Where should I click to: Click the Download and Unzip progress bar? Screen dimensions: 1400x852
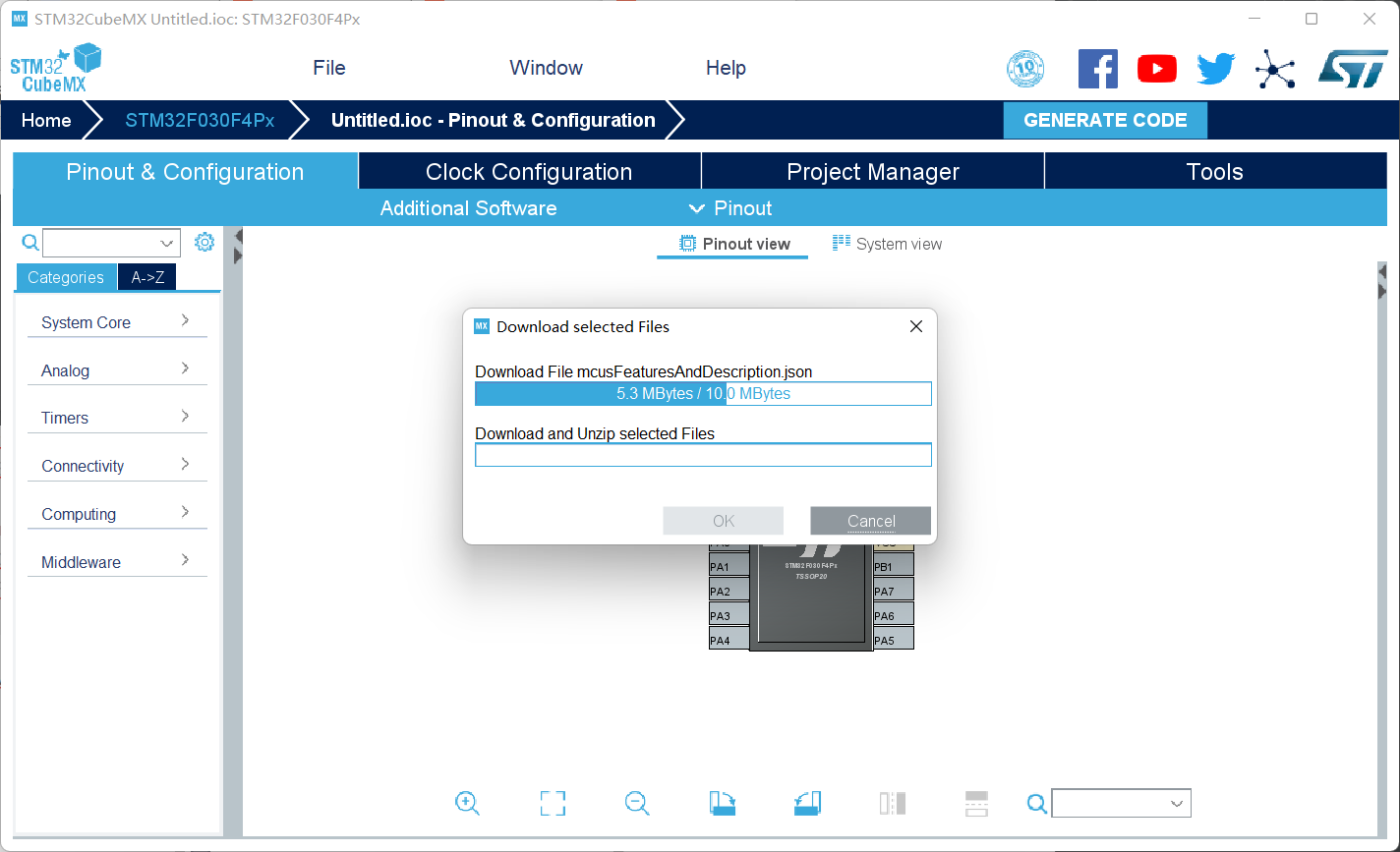click(703, 455)
